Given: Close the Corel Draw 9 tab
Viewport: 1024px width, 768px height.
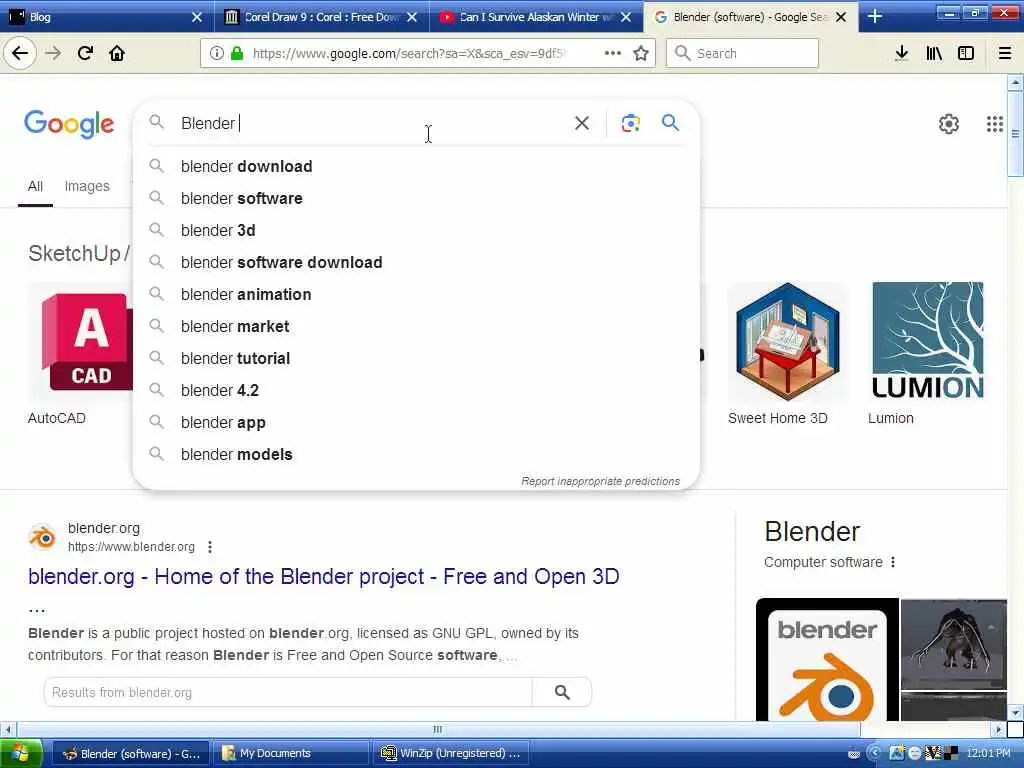Looking at the screenshot, I should click(x=412, y=17).
